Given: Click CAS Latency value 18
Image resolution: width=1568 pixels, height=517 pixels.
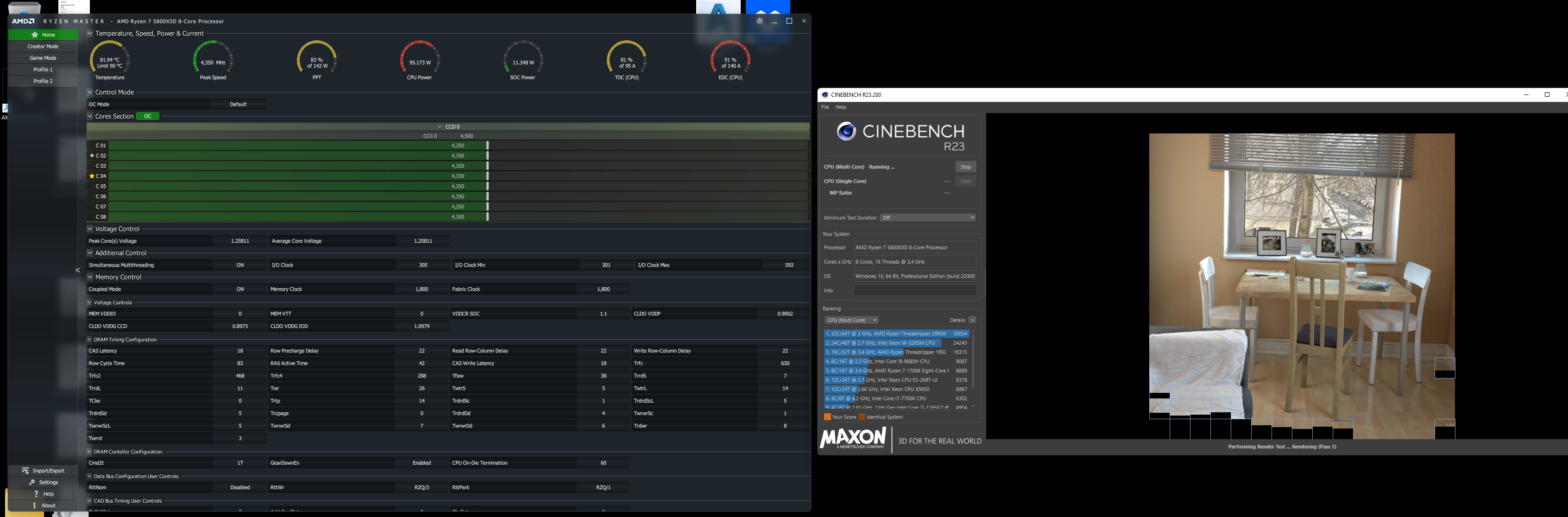Looking at the screenshot, I should tap(240, 351).
